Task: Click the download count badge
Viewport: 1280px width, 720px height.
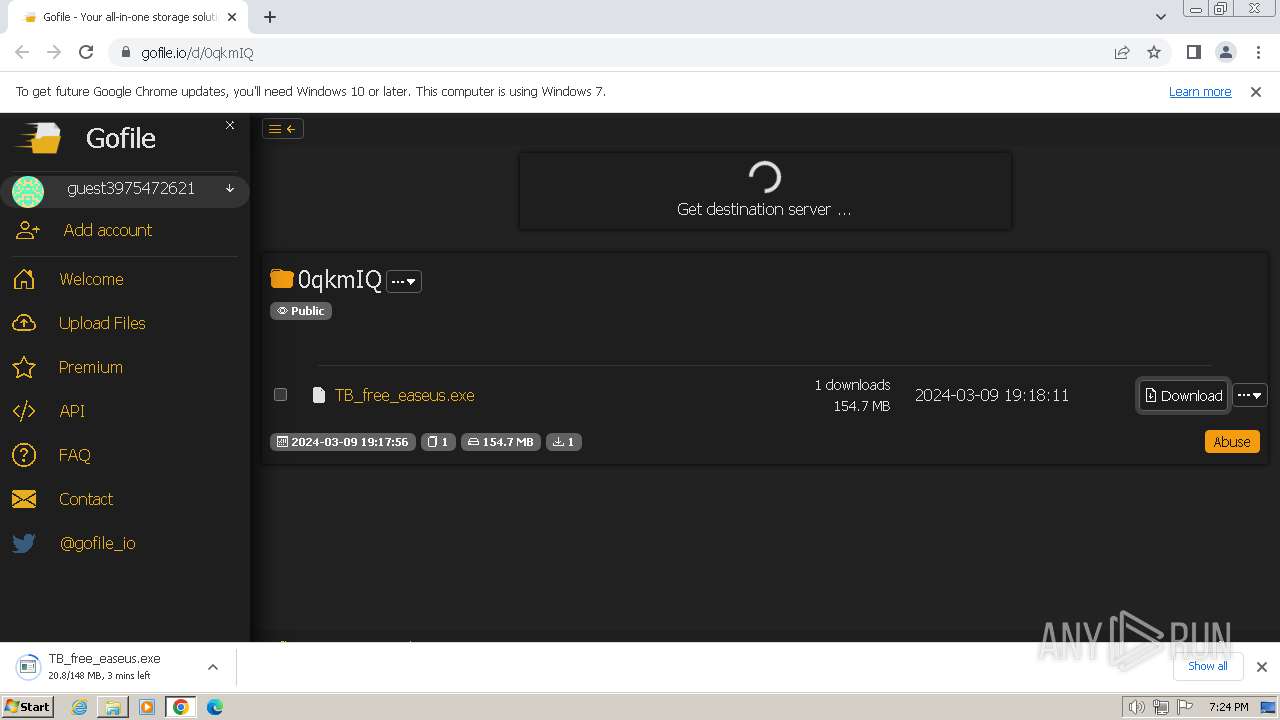Action: click(563, 442)
